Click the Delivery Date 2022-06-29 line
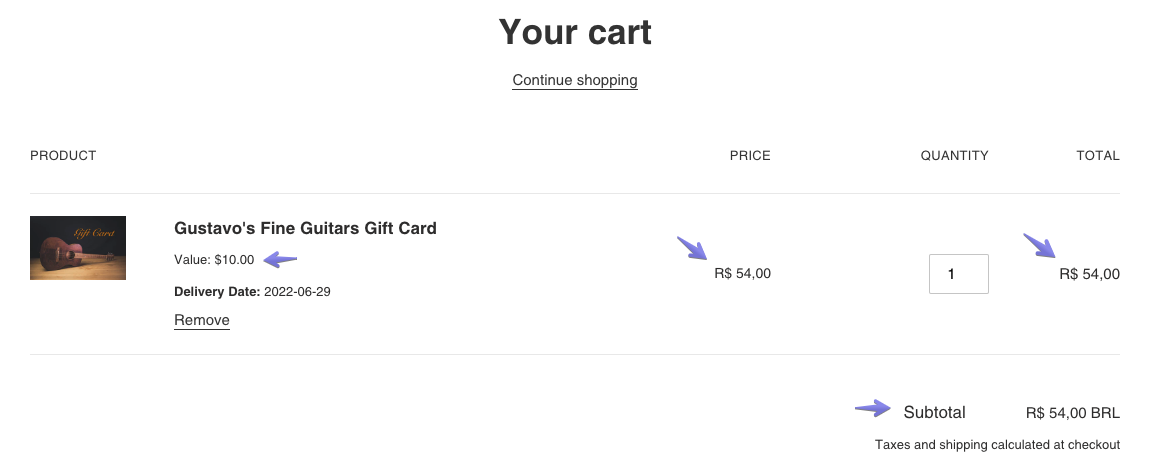 [x=252, y=292]
